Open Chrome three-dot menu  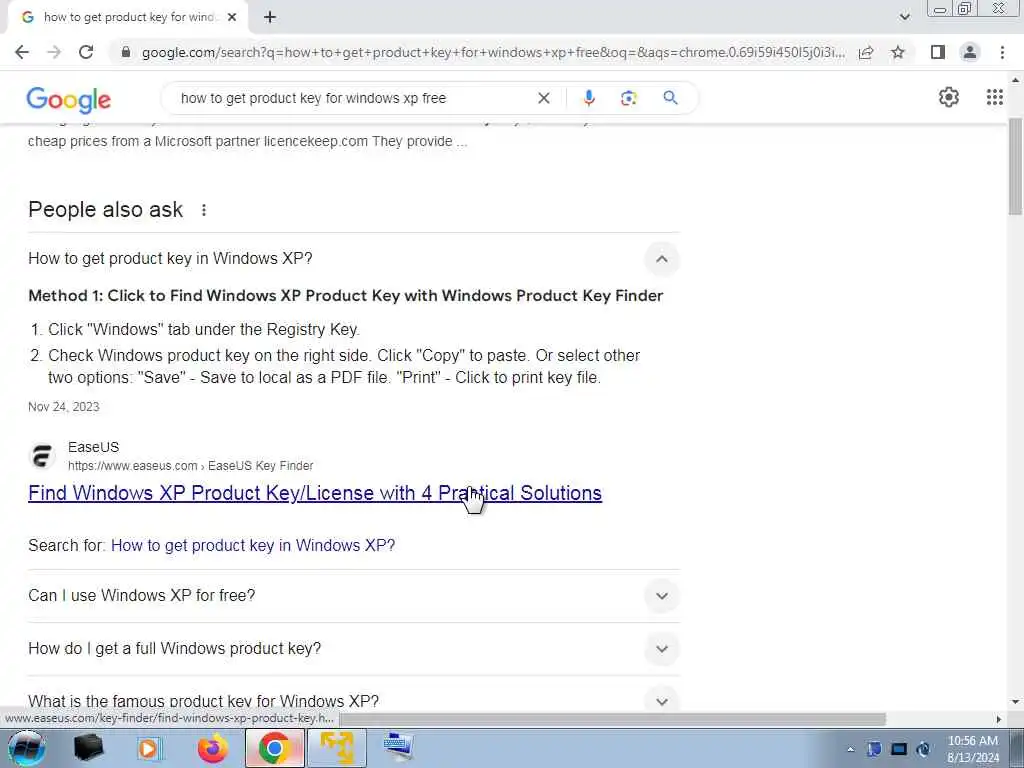1002,52
